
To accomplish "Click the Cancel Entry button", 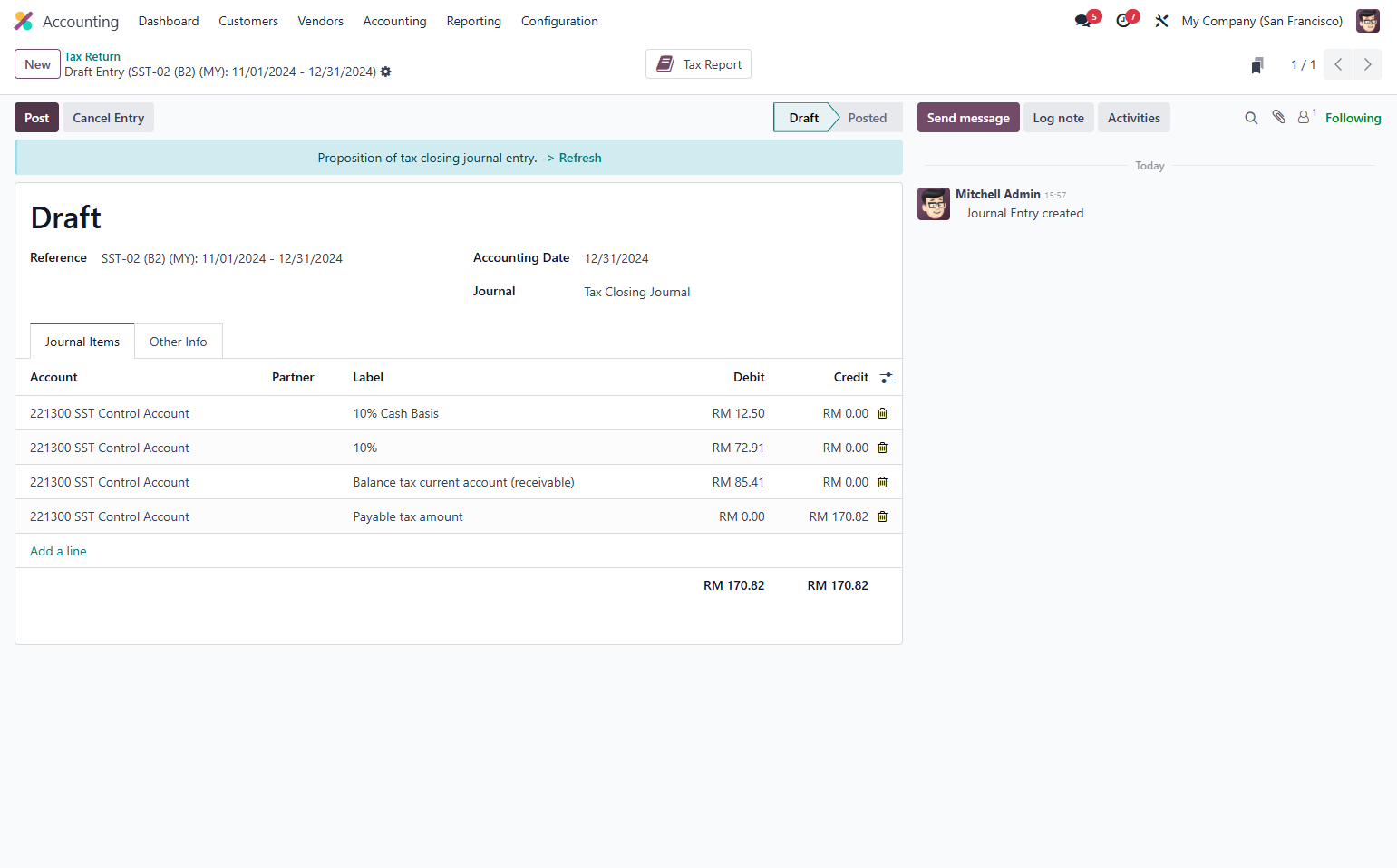I will [x=109, y=118].
